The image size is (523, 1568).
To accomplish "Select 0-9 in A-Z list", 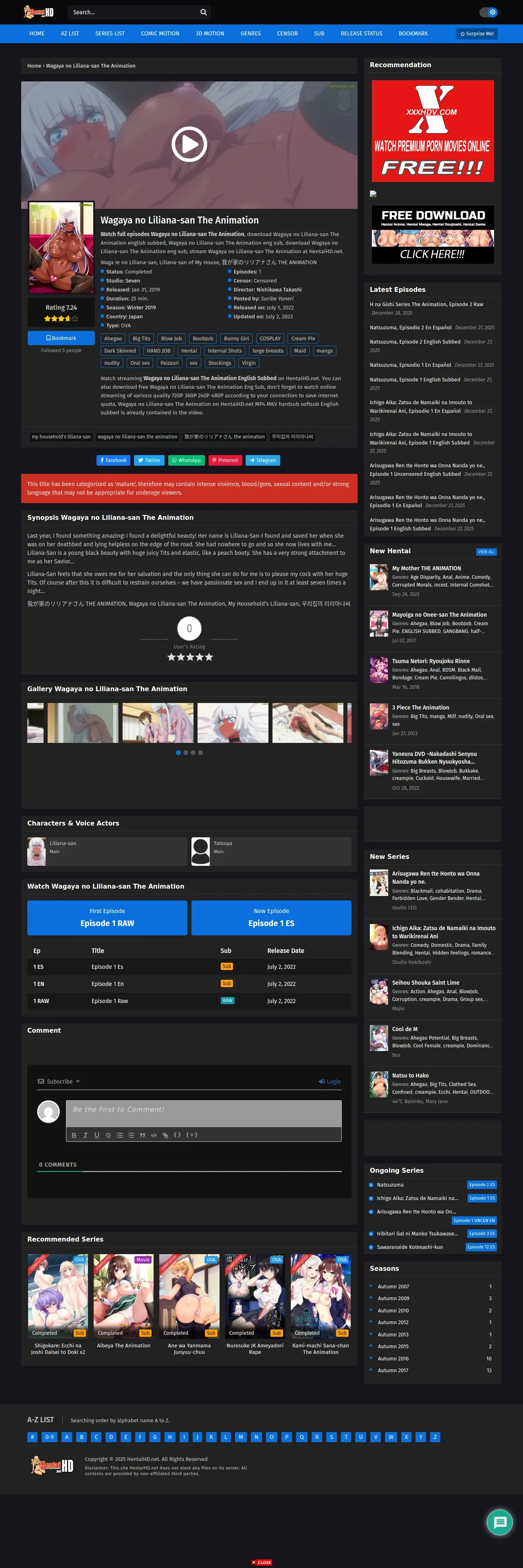I will click(49, 1437).
